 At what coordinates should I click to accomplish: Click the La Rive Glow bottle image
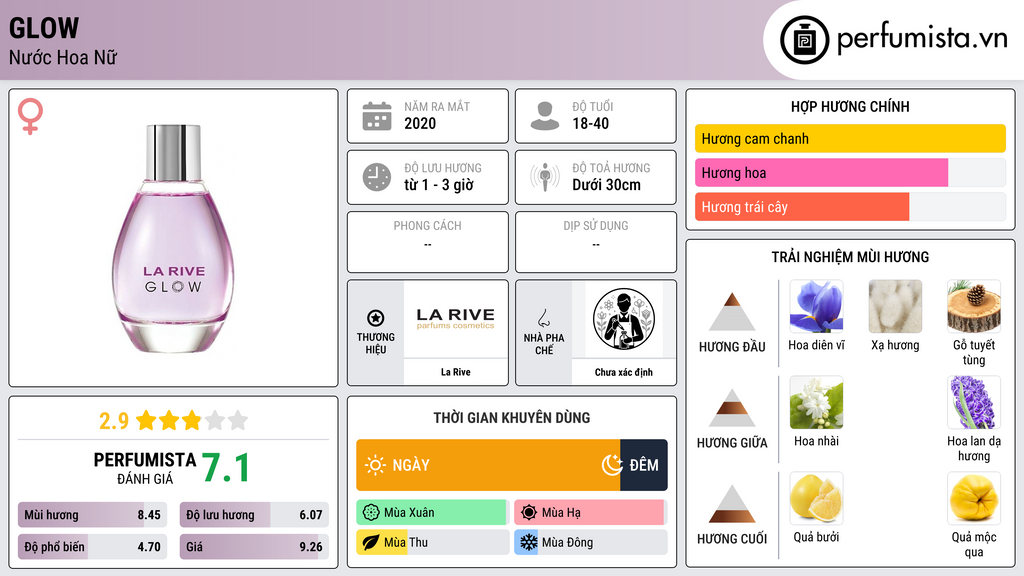click(x=173, y=238)
